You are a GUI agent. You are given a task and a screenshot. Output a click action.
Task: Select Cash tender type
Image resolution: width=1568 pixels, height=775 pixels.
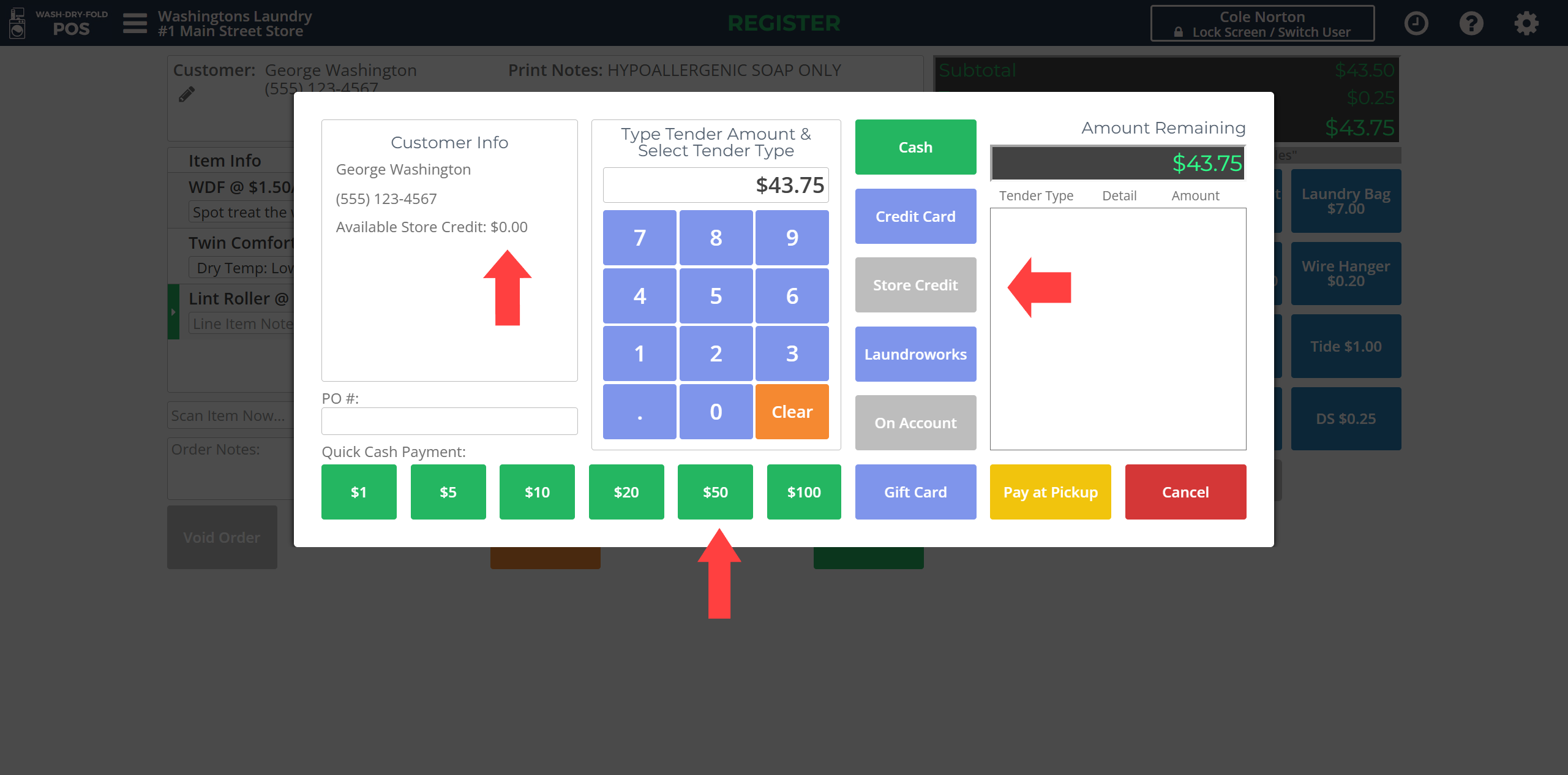pos(915,147)
